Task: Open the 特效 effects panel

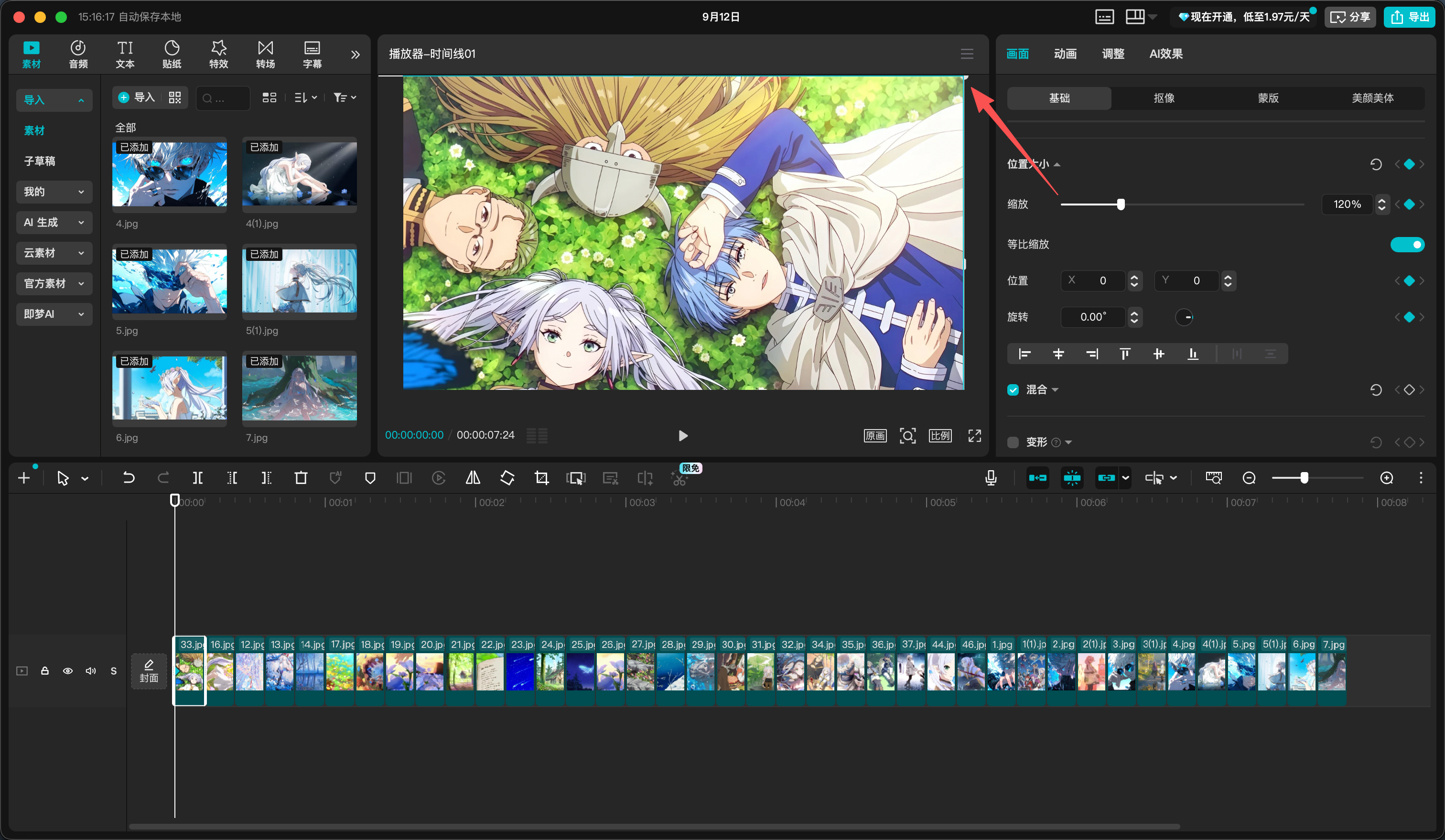Action: (x=218, y=54)
